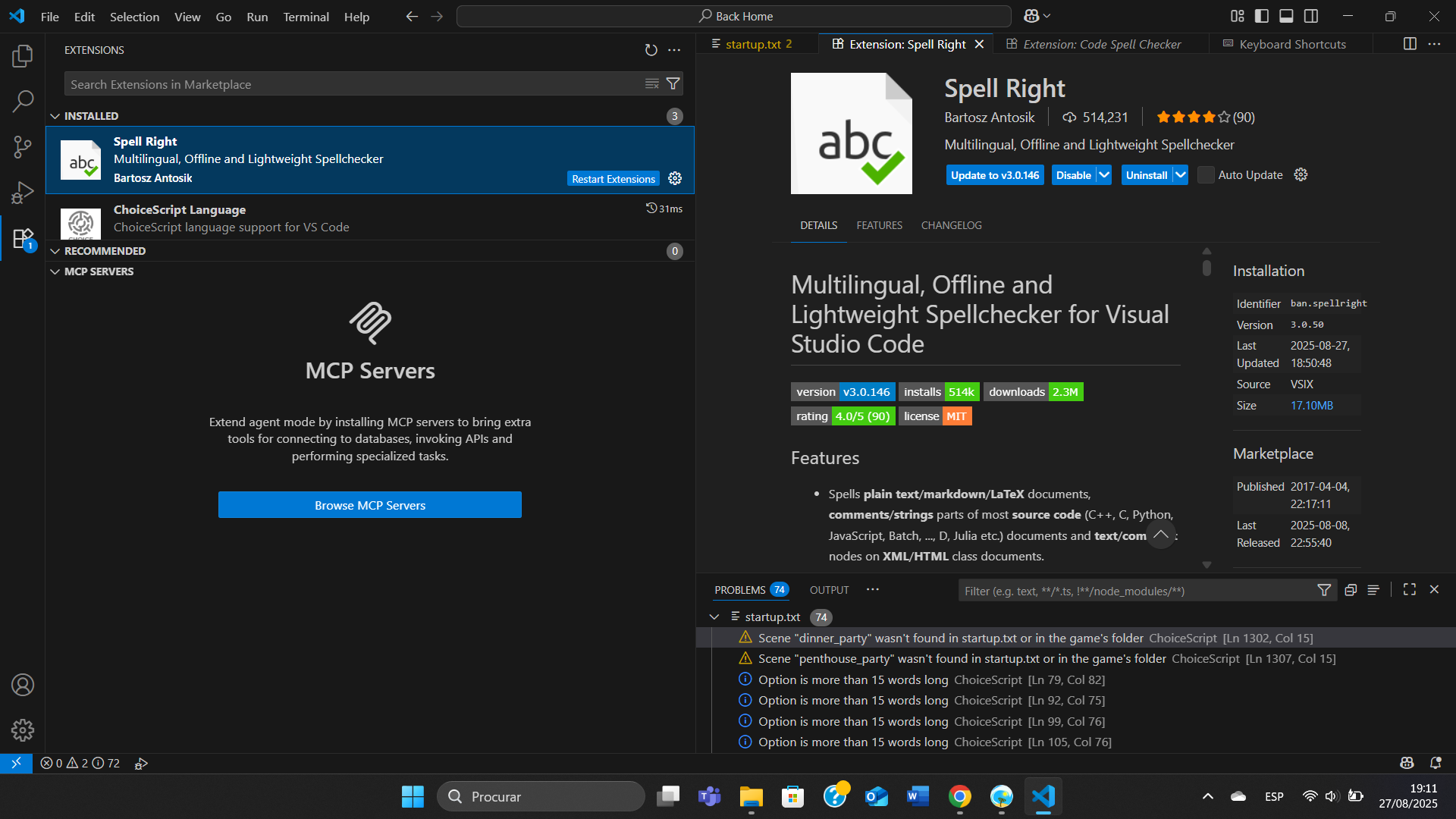Image resolution: width=1456 pixels, height=819 pixels.
Task: Open the Source Control view
Action: pyautogui.click(x=23, y=146)
